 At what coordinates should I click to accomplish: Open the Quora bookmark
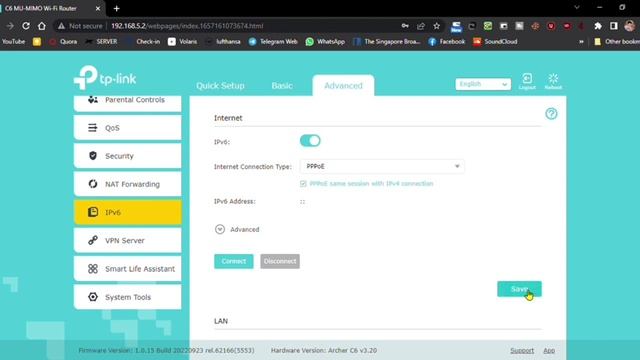click(x=63, y=42)
